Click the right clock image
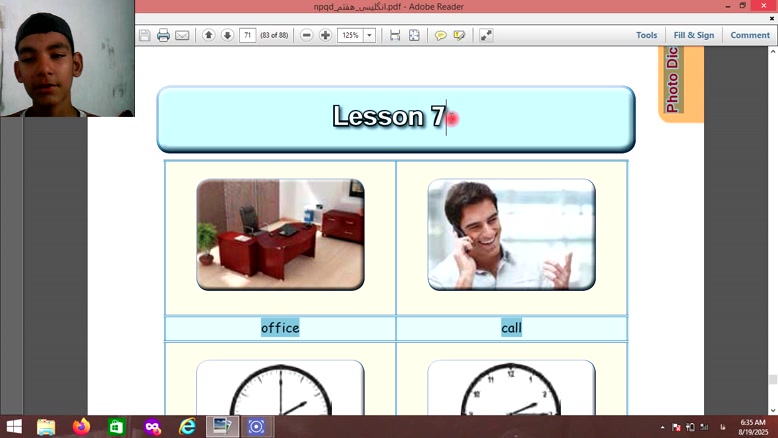This screenshot has width=778, height=438. [511, 388]
